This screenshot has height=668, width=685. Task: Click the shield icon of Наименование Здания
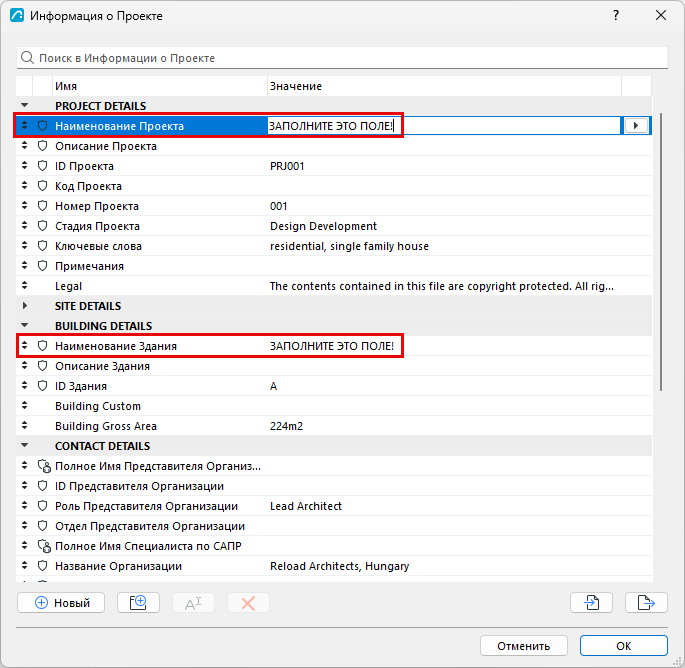[x=42, y=346]
